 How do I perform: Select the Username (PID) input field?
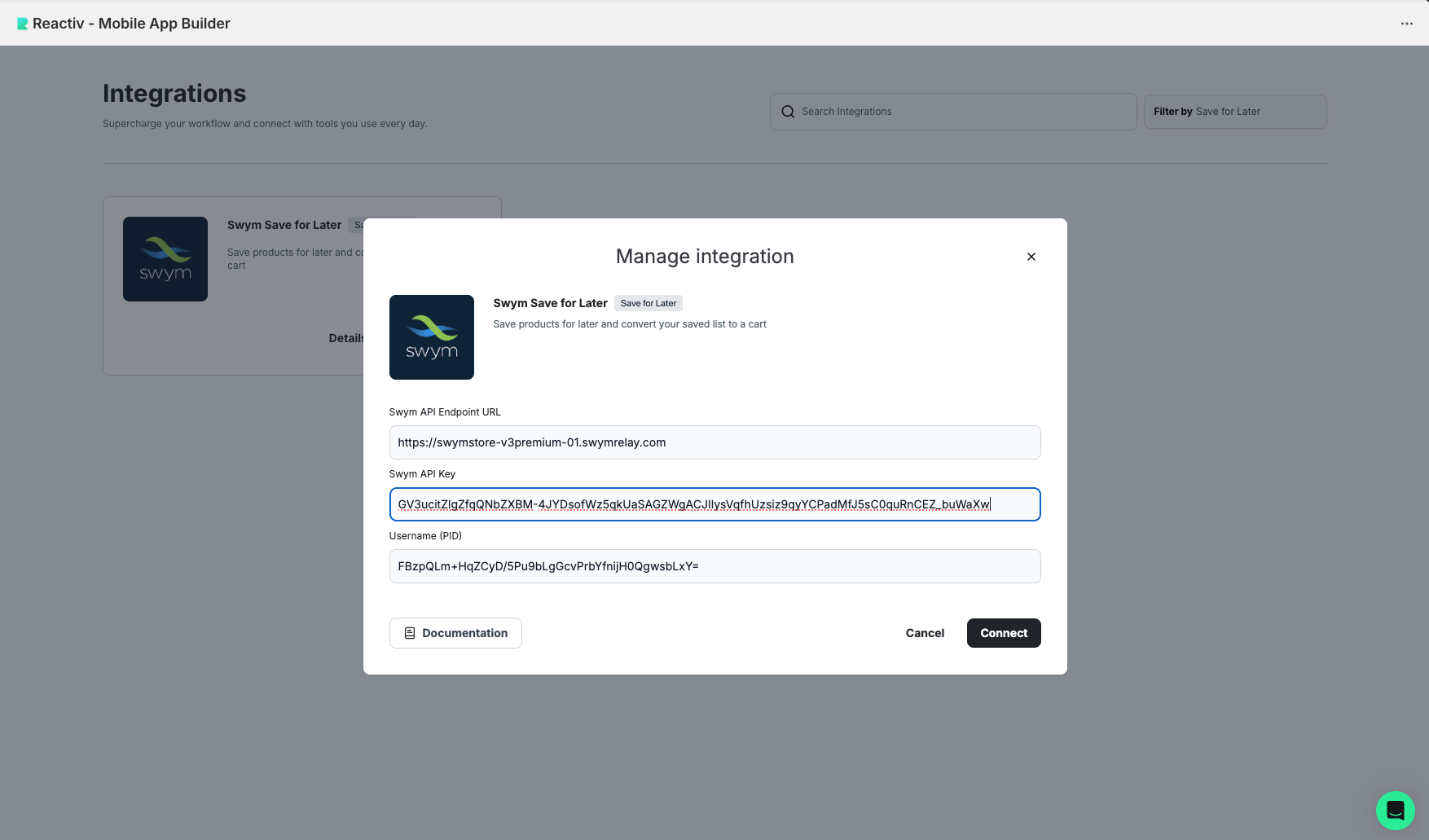pos(714,566)
